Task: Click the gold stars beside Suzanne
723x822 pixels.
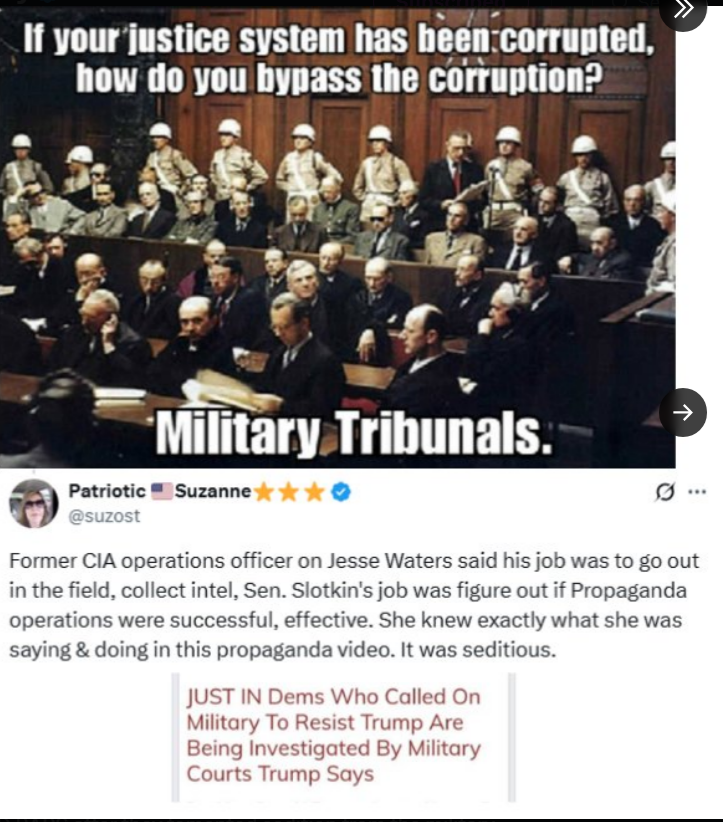Action: [x=289, y=493]
